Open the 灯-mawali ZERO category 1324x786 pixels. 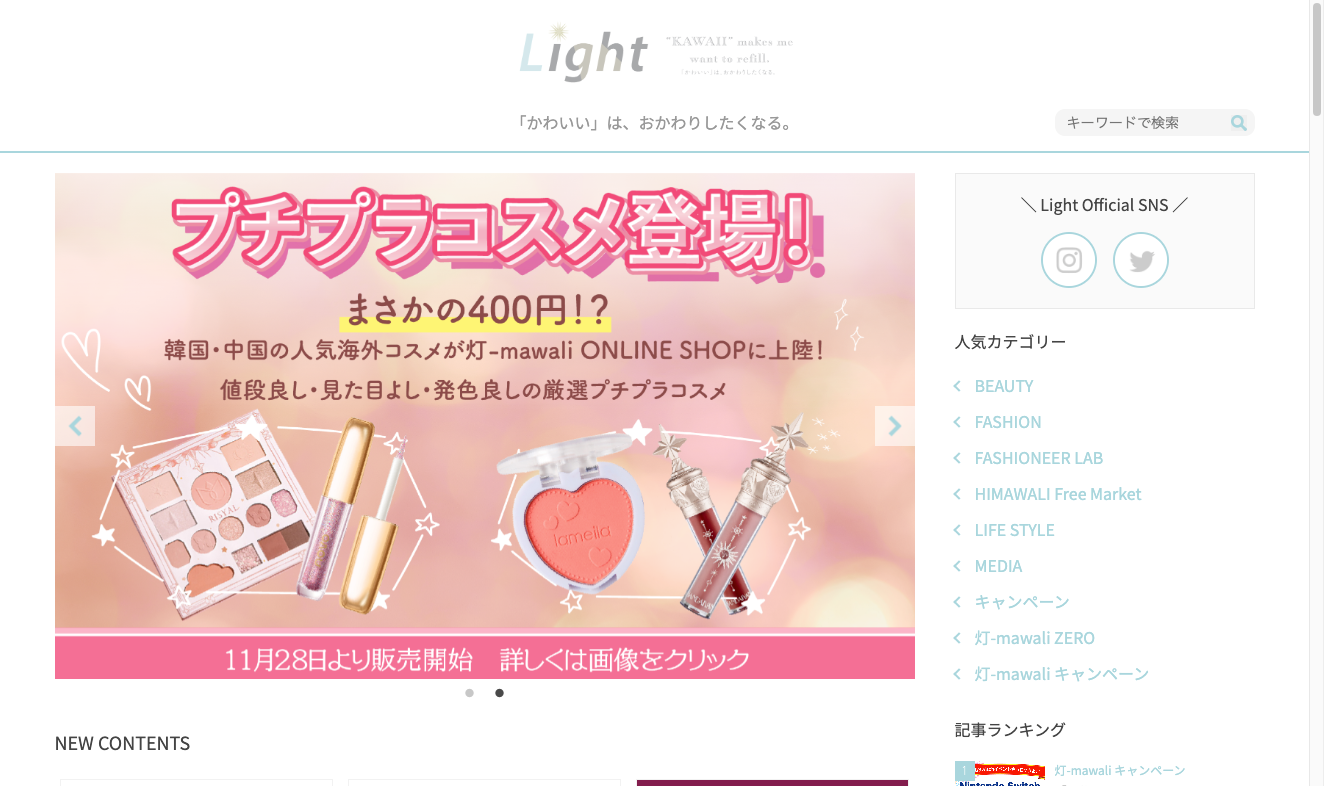(x=1035, y=638)
